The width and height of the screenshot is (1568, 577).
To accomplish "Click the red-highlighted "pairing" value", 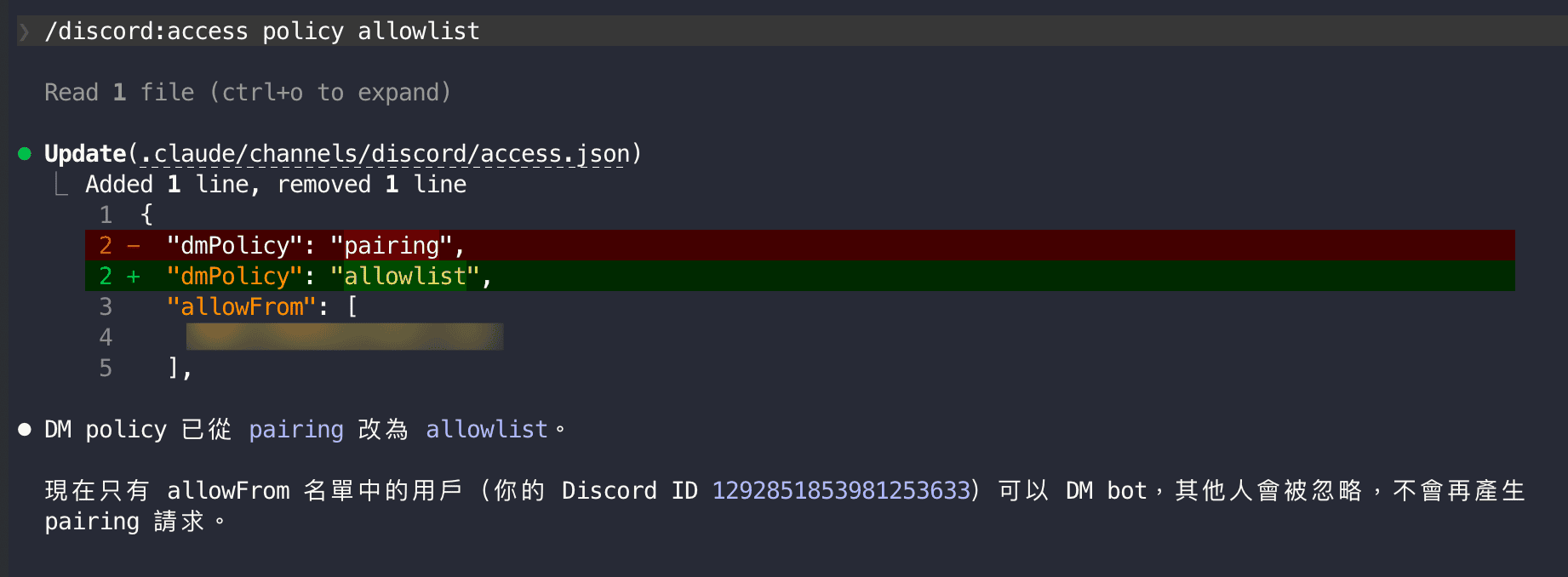I will (392, 246).
